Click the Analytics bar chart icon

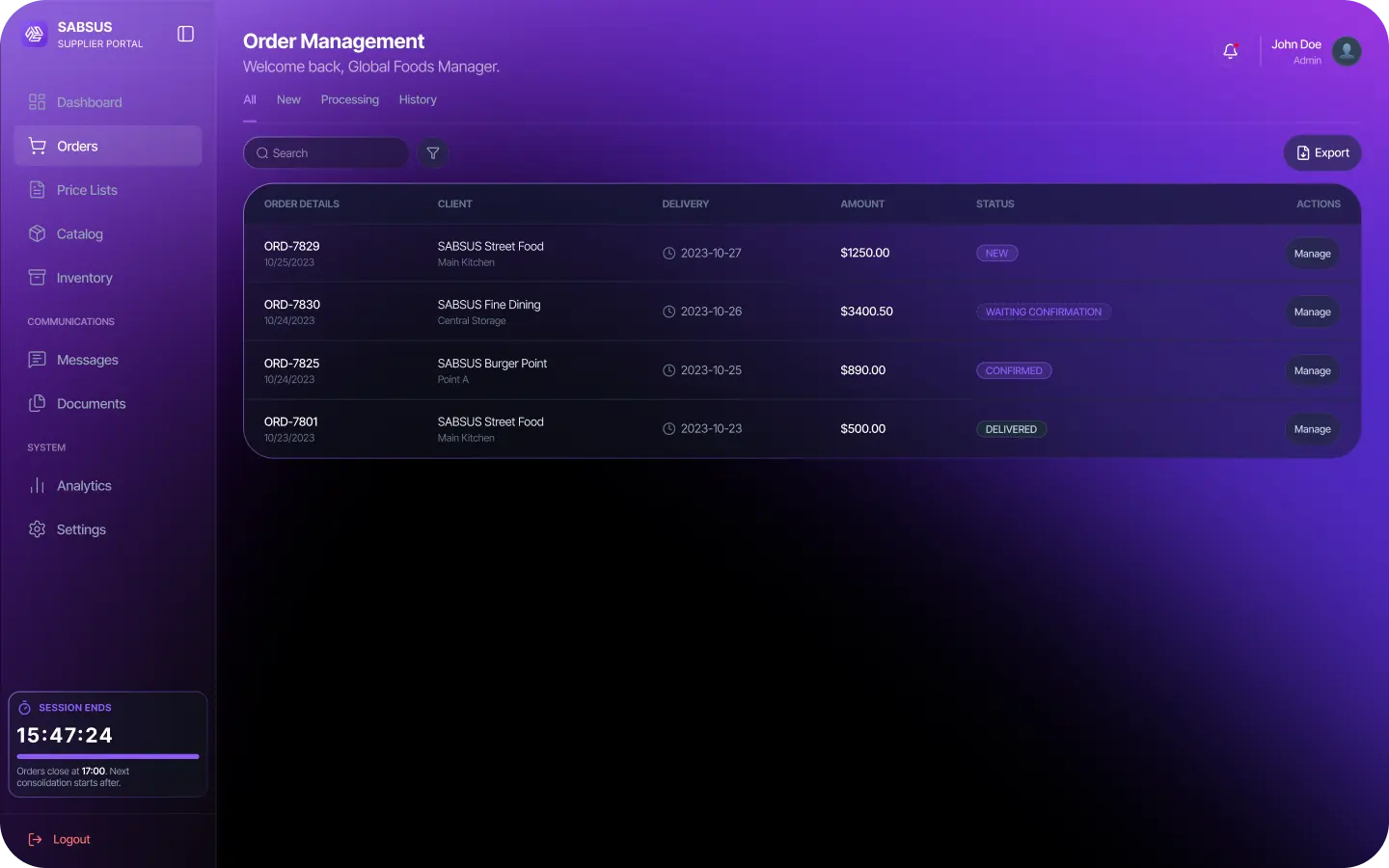pos(38,485)
